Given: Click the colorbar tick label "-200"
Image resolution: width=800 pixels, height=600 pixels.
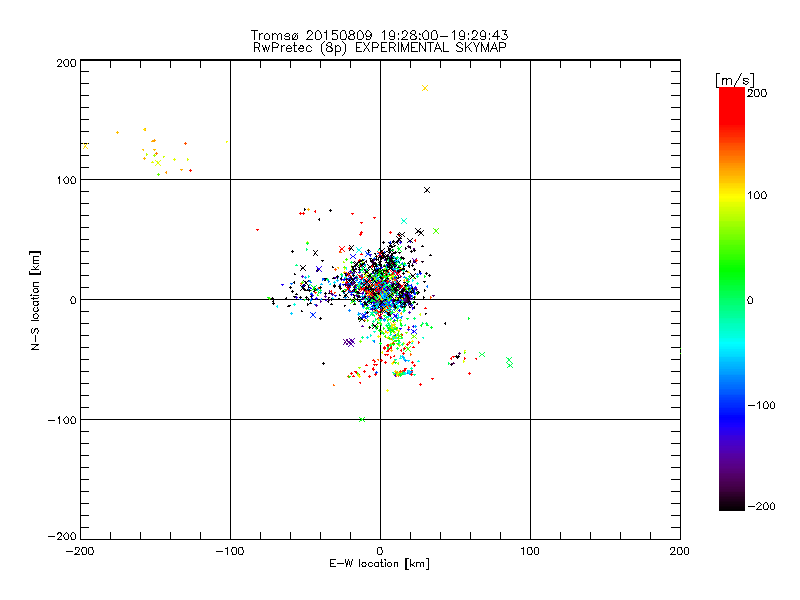Looking at the screenshot, I should click(761, 506).
